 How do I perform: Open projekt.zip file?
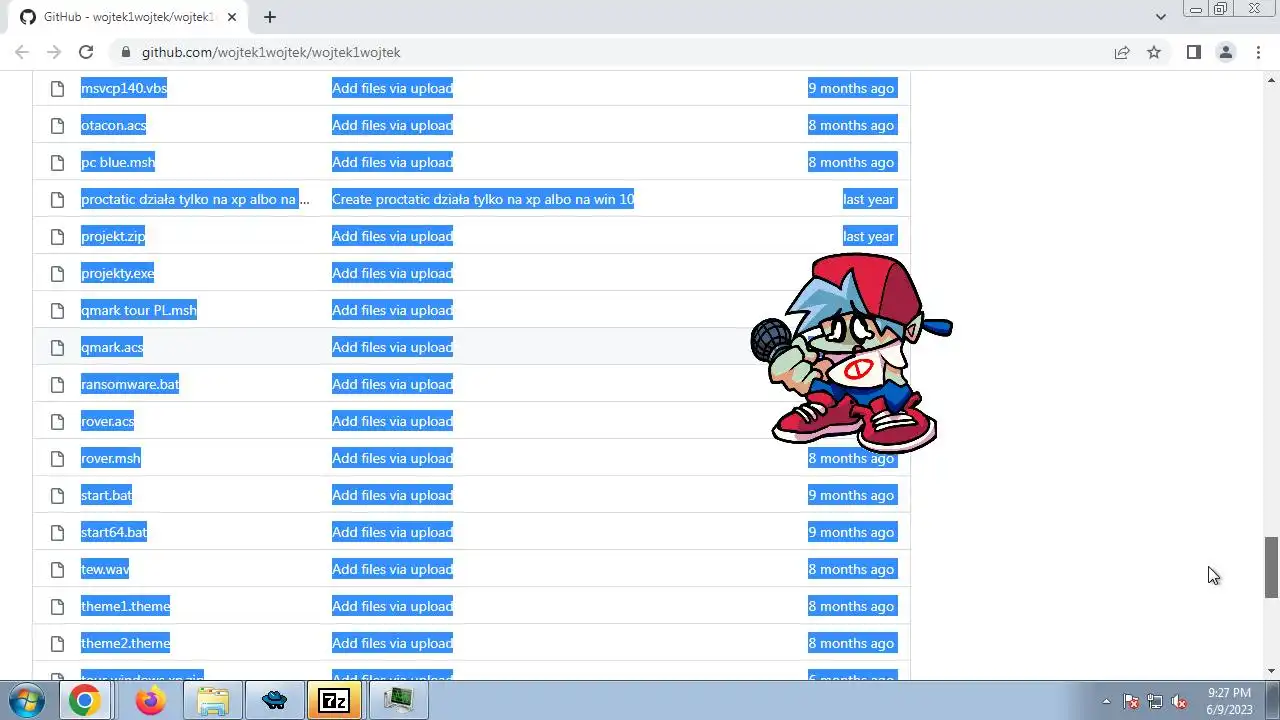[113, 236]
